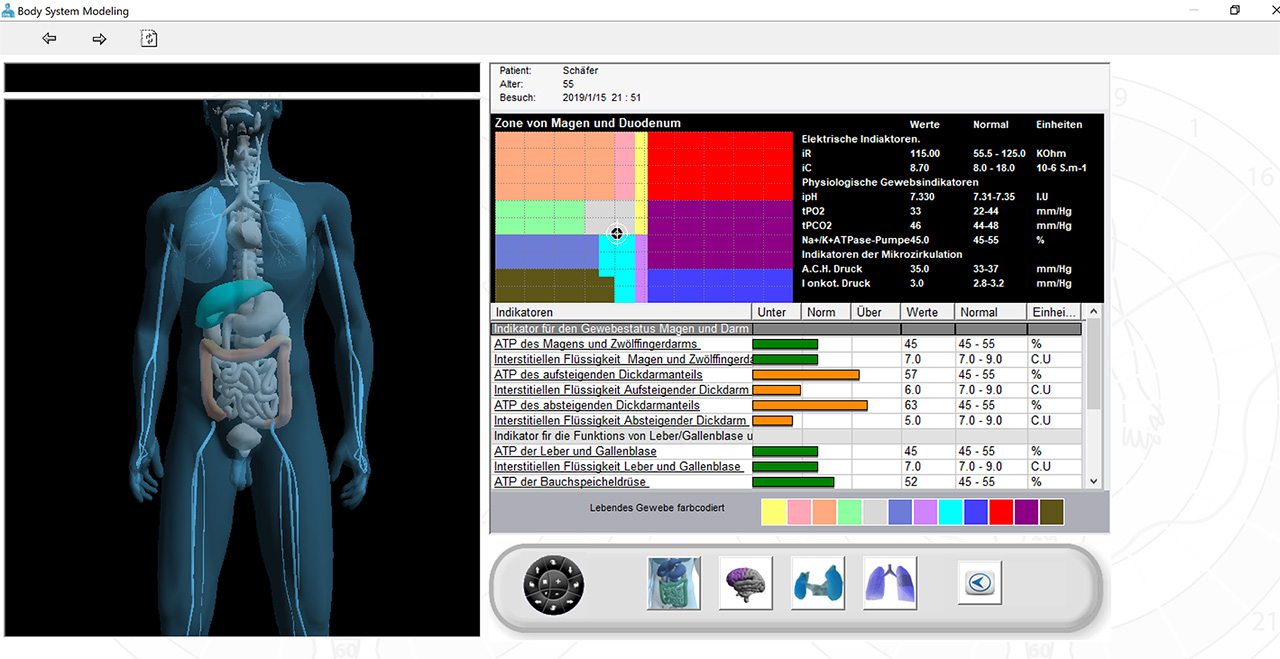Click the back arrow in the top toolbar
This screenshot has height=659, width=1280.
pyautogui.click(x=49, y=39)
